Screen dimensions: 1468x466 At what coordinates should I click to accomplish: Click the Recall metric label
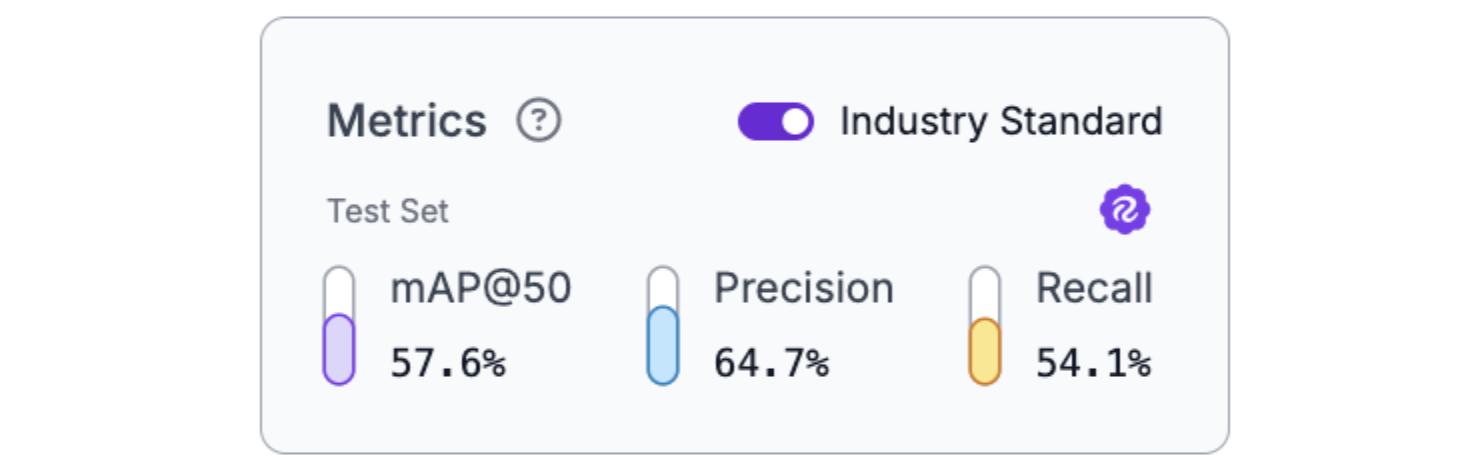click(x=1094, y=289)
